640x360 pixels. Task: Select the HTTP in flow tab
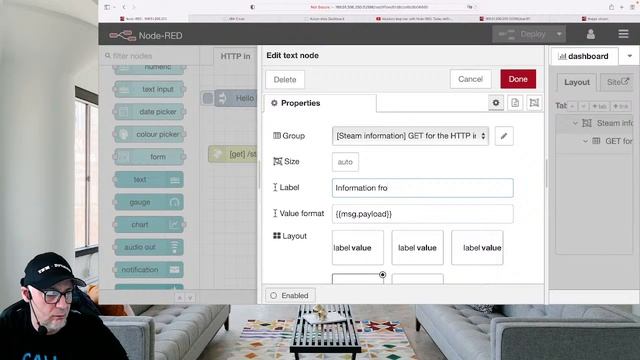[235, 56]
